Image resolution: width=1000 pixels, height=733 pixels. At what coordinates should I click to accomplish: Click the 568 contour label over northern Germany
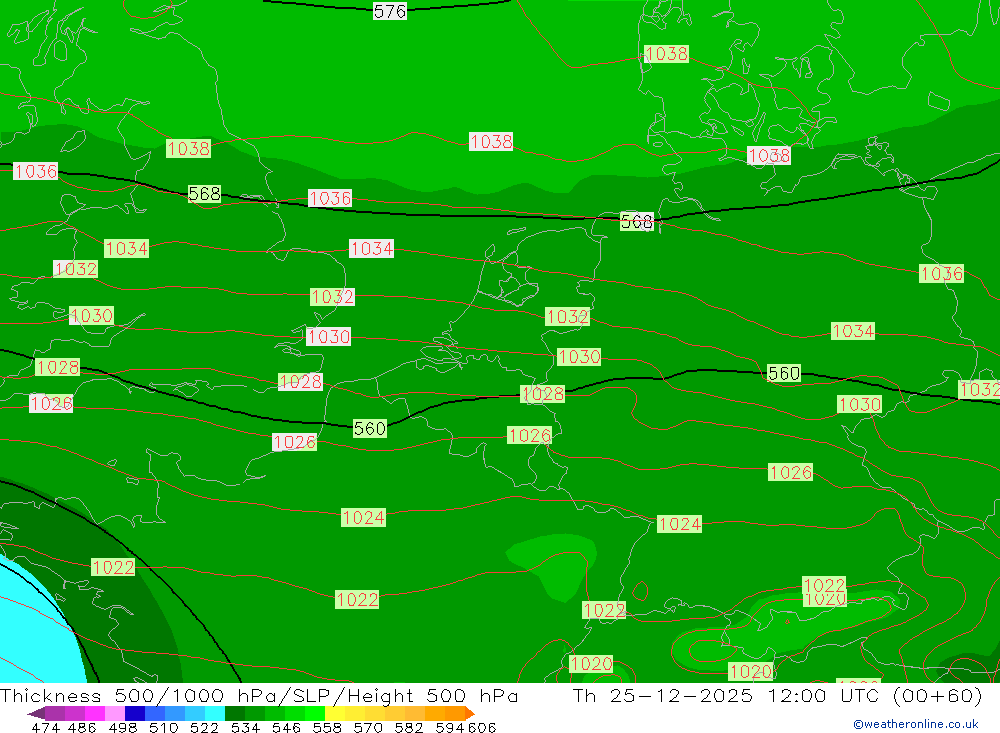pos(636,221)
